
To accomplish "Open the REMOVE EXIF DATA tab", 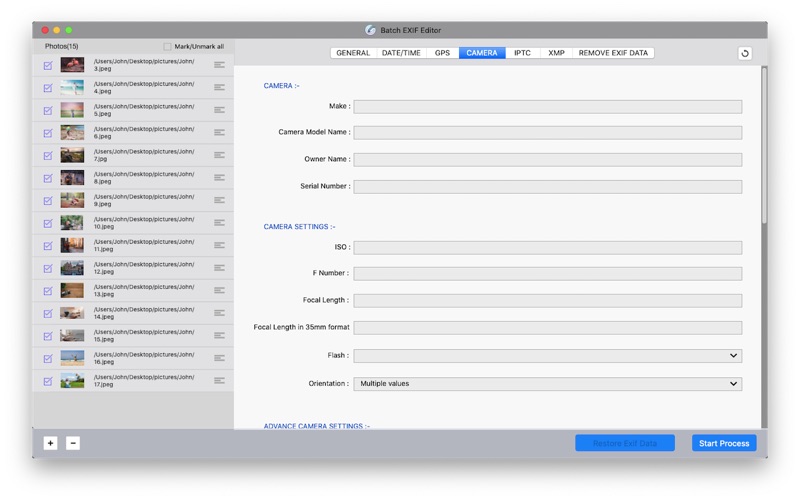I will click(613, 53).
